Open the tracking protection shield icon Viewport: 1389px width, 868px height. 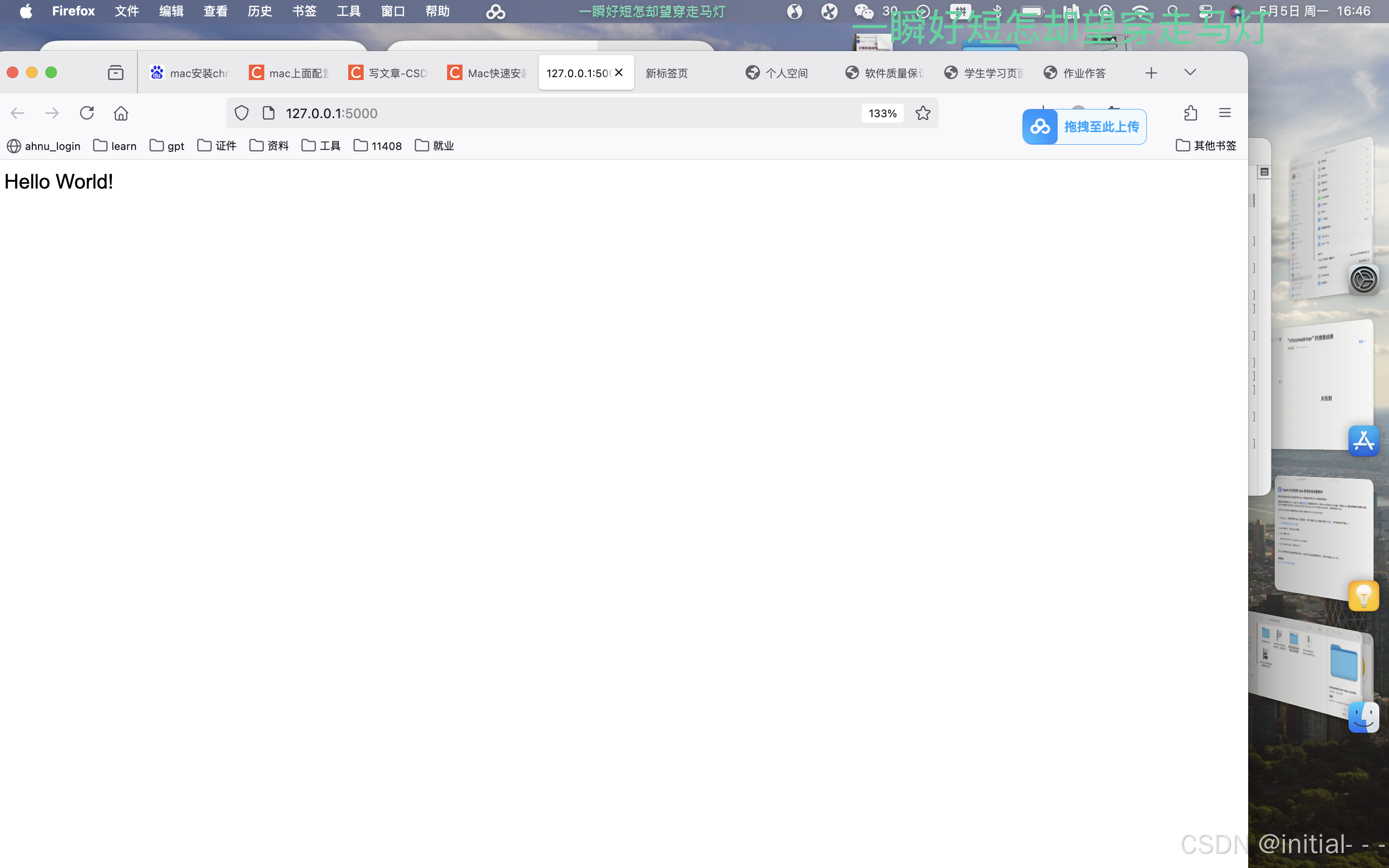pyautogui.click(x=242, y=113)
